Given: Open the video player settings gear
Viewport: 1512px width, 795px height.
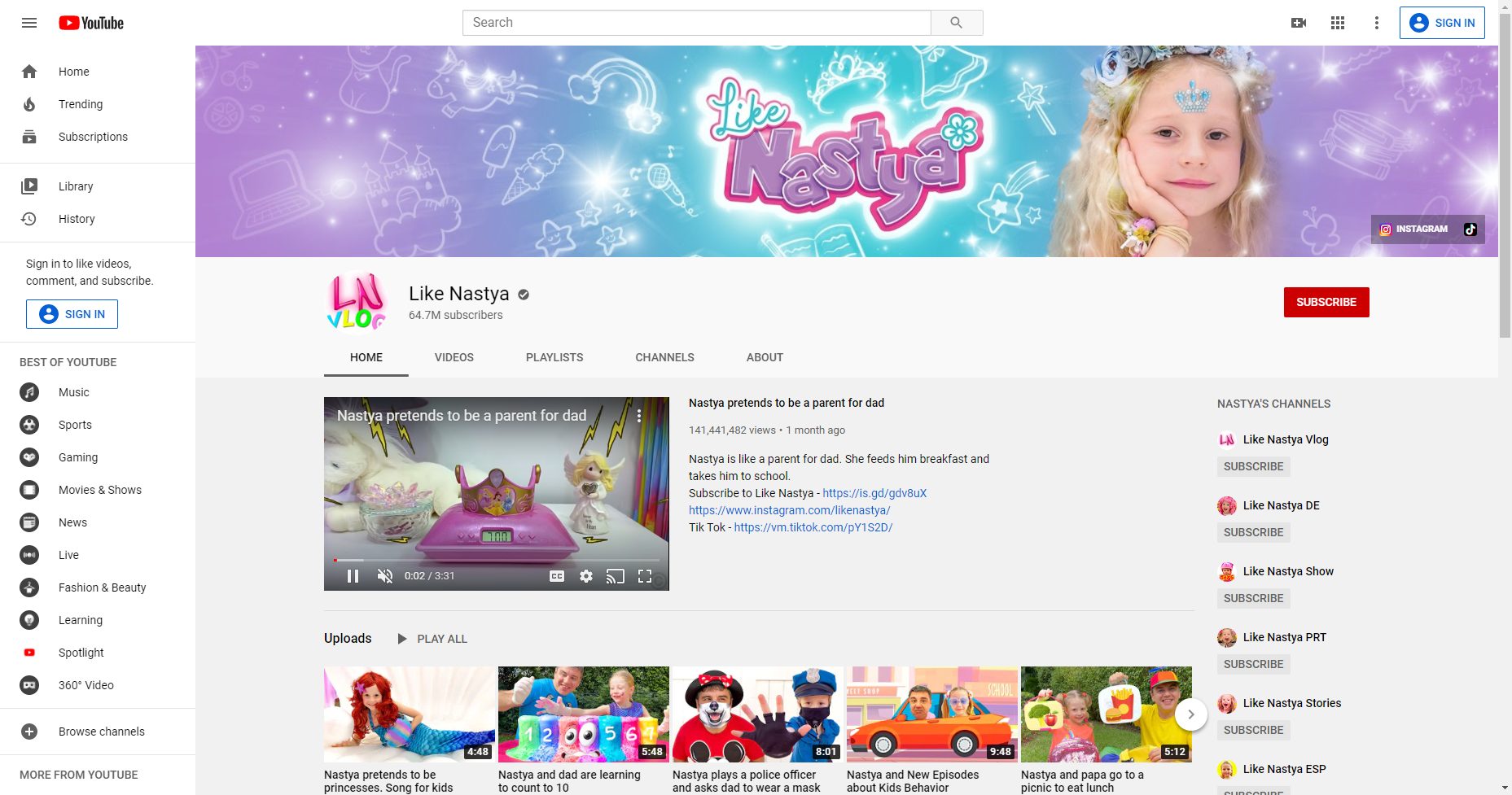Looking at the screenshot, I should coord(586,576).
